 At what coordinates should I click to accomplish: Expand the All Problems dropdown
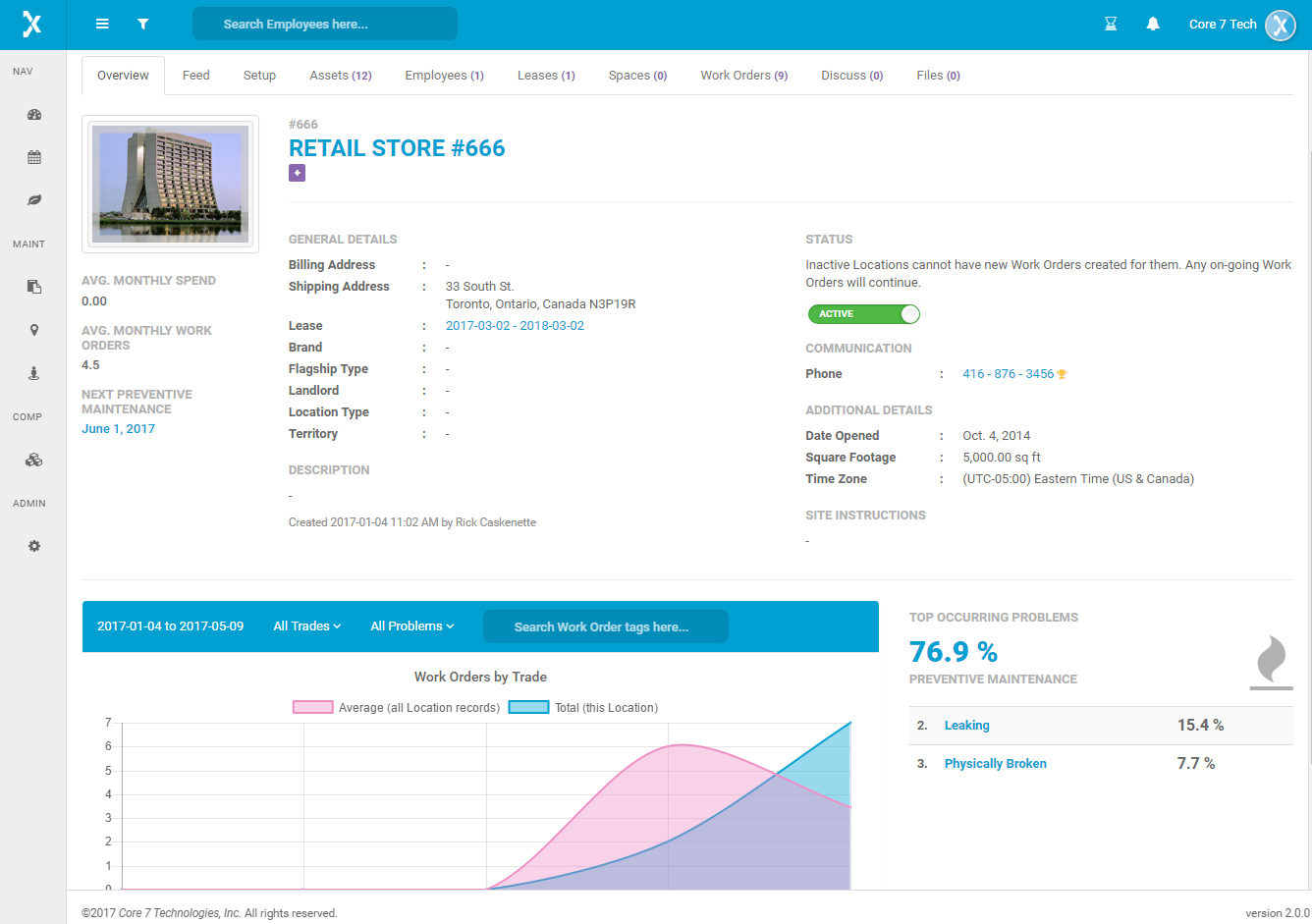point(412,626)
